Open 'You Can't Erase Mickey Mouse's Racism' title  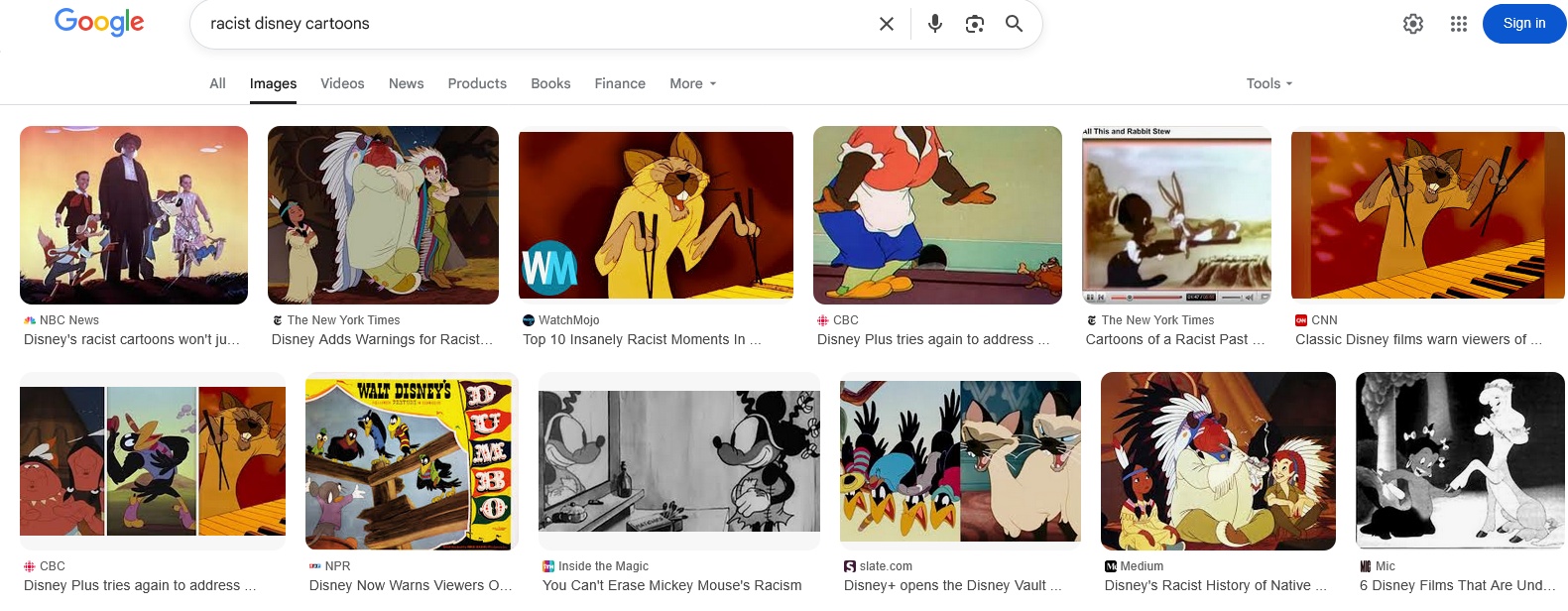click(672, 585)
